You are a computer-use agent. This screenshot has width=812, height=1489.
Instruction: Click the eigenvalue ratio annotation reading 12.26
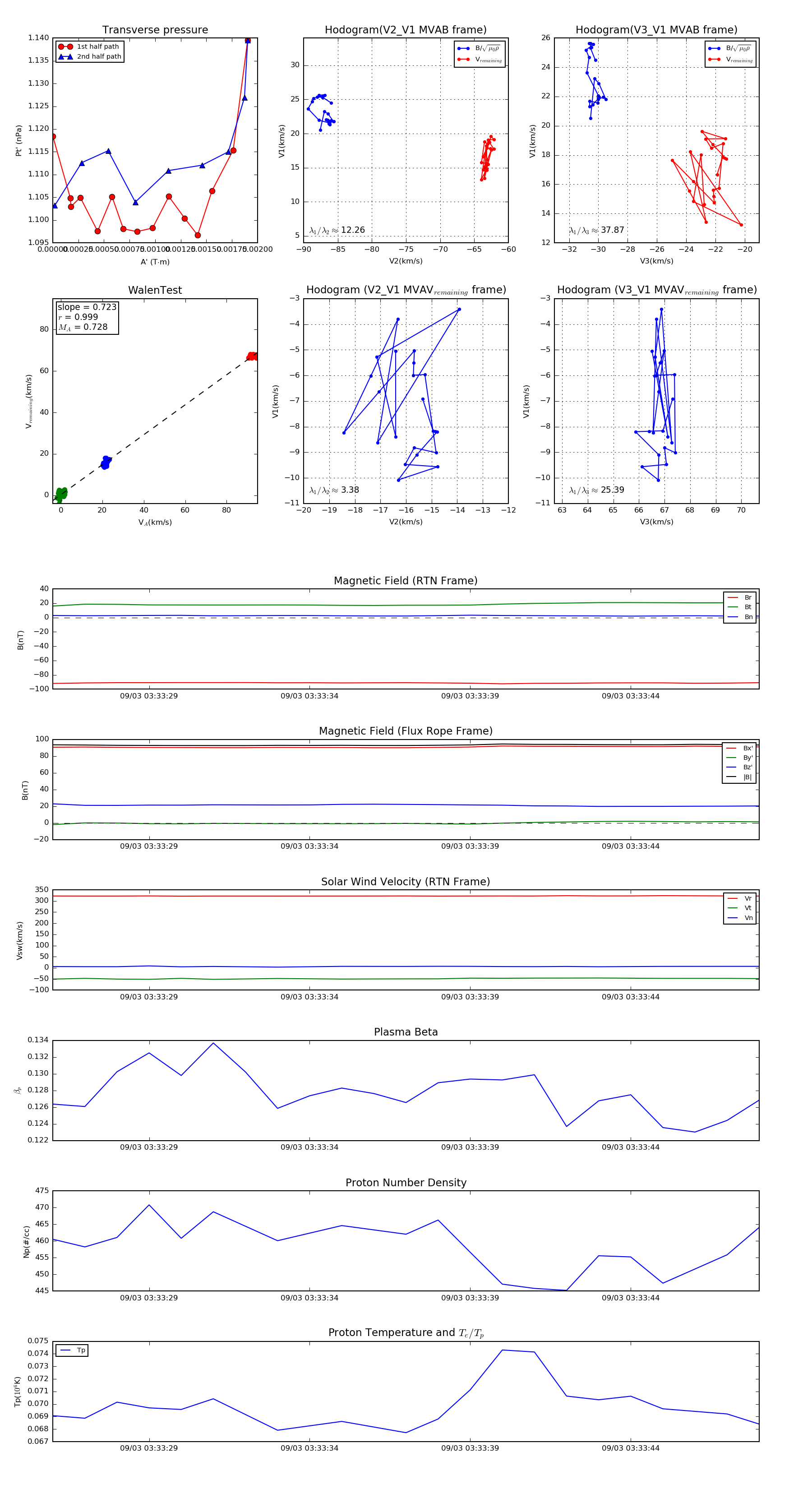click(x=337, y=230)
